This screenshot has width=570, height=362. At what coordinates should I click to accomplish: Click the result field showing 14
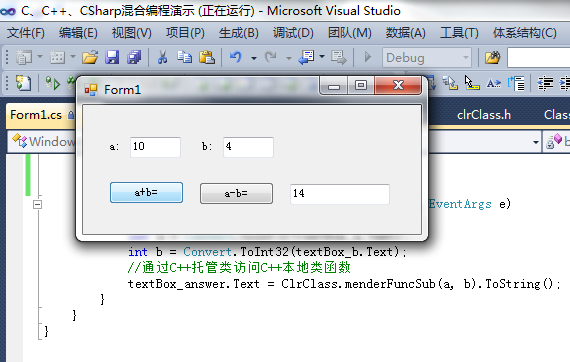click(340, 194)
